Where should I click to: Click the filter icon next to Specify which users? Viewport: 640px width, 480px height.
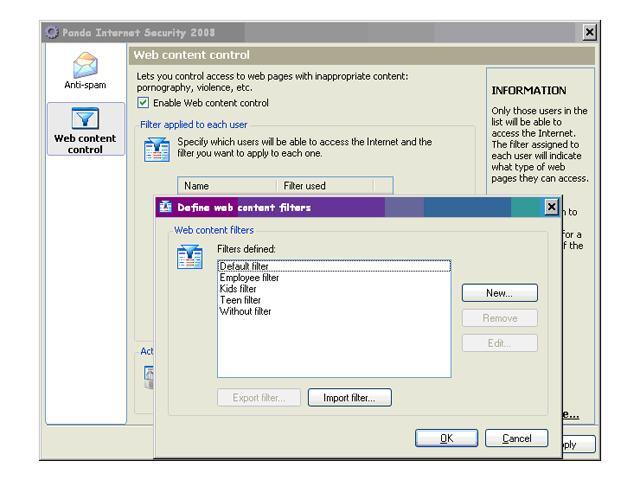pos(157,150)
